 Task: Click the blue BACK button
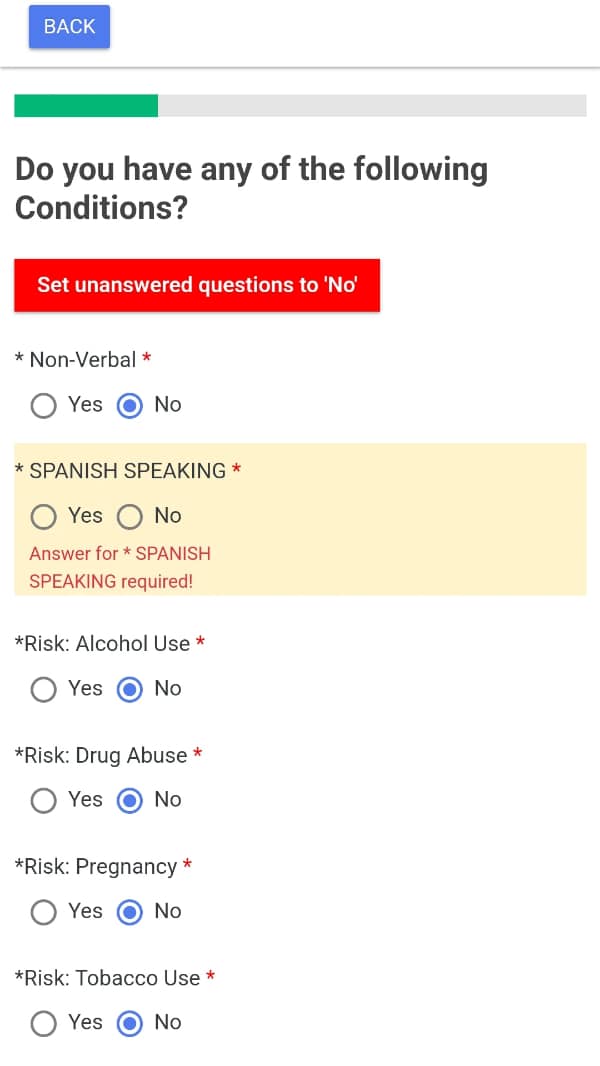tap(69, 27)
